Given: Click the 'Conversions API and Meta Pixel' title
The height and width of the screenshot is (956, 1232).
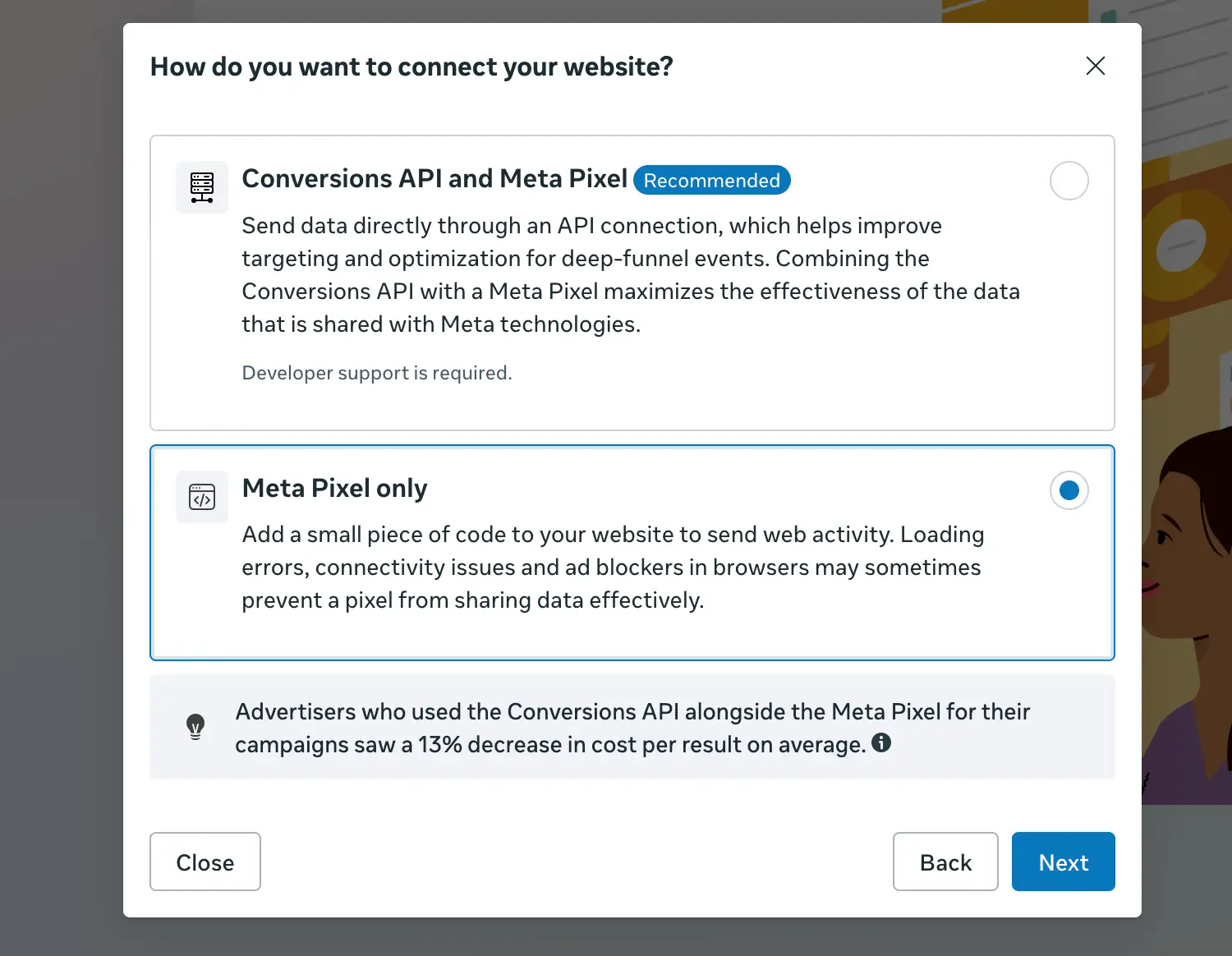Looking at the screenshot, I should pyautogui.click(x=434, y=179).
